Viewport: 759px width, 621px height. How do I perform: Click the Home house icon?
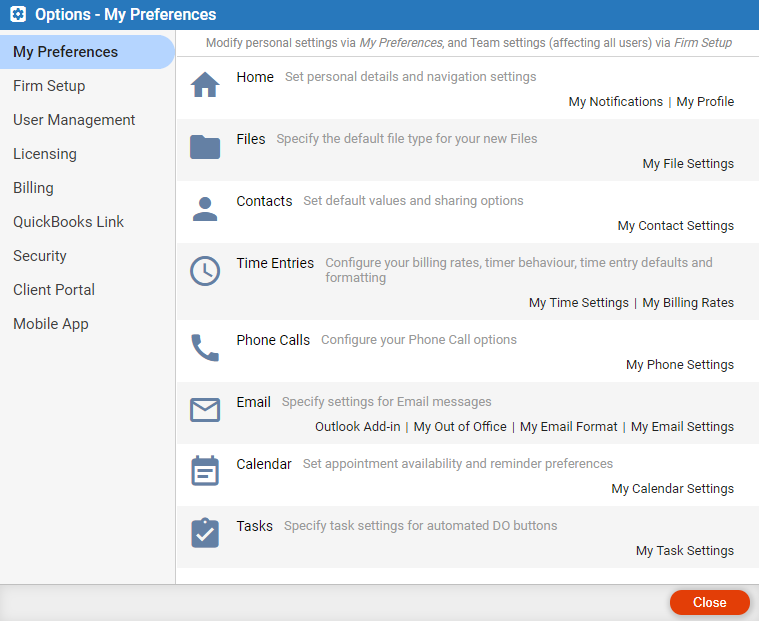coord(205,85)
